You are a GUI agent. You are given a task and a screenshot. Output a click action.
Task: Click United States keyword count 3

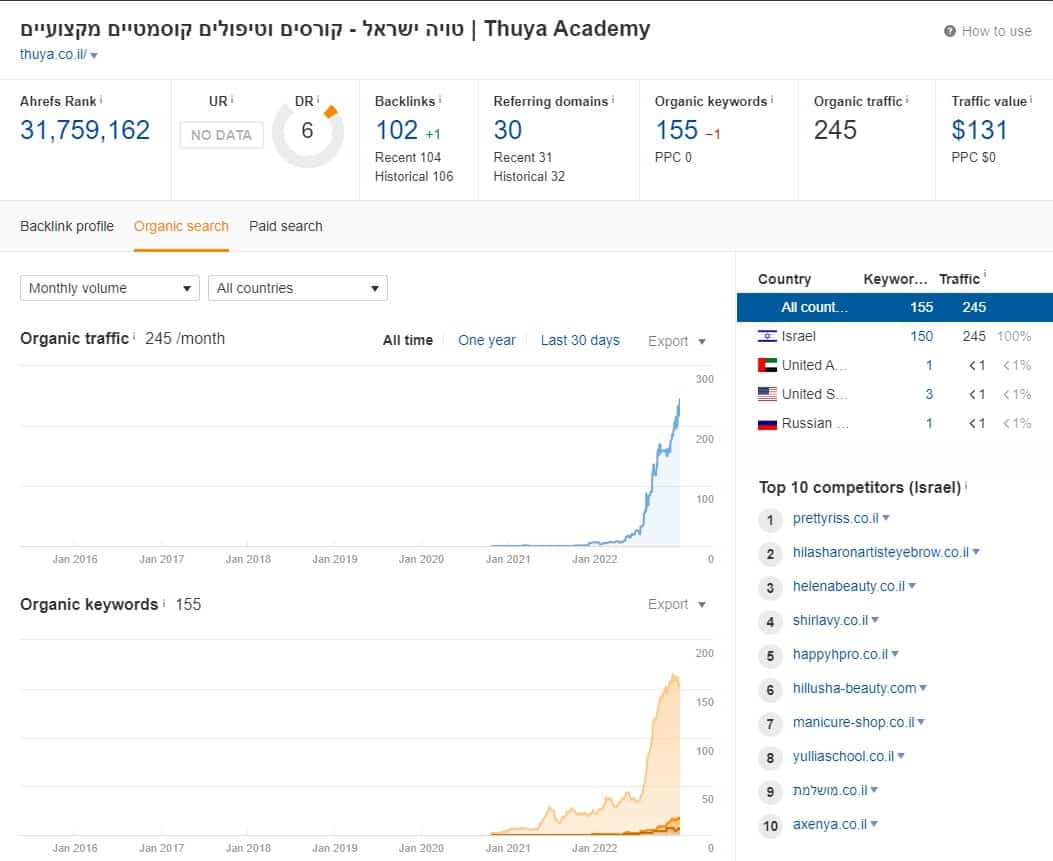coord(929,394)
